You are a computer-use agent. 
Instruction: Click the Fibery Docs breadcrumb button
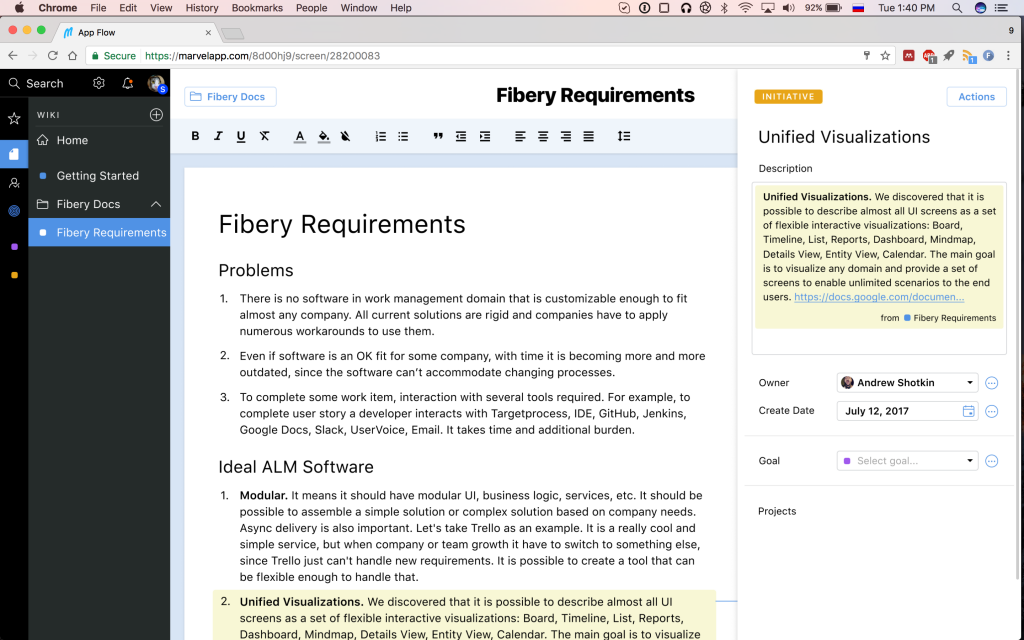[230, 97]
